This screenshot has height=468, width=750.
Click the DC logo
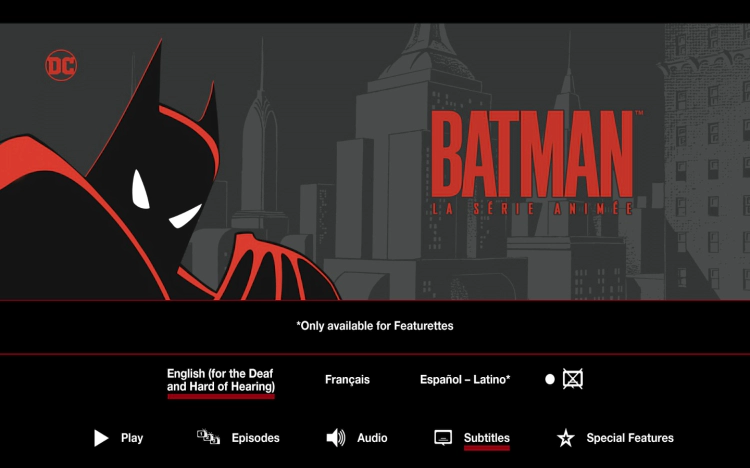coord(61,65)
